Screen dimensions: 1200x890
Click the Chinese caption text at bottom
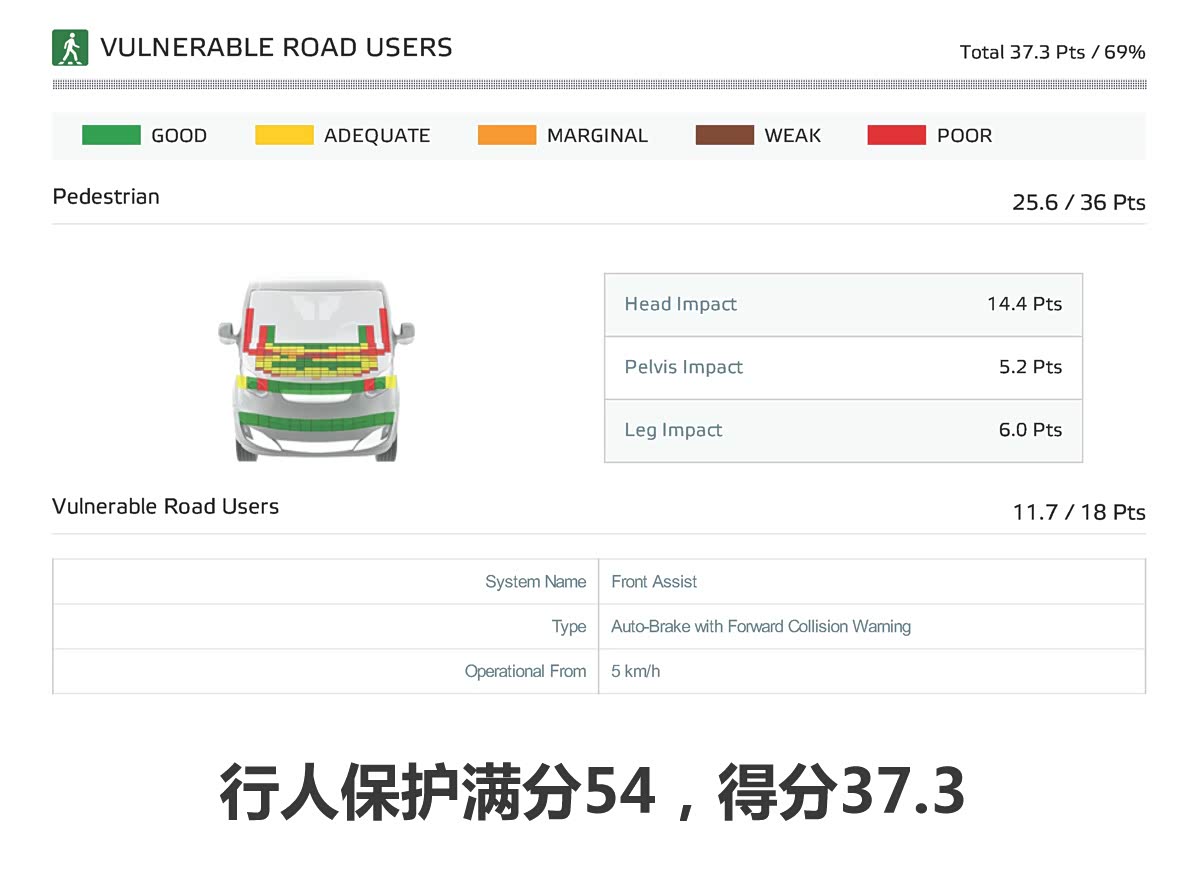click(592, 793)
